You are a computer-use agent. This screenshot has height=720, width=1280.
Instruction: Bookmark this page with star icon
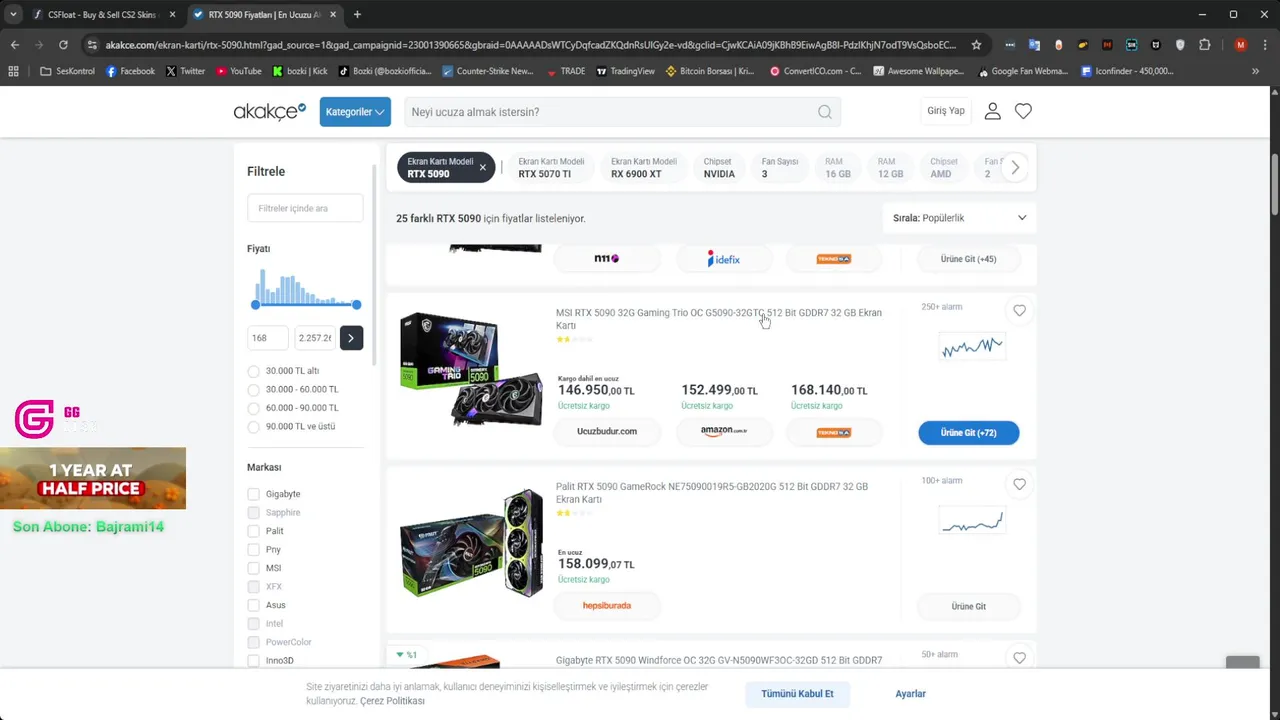click(976, 45)
